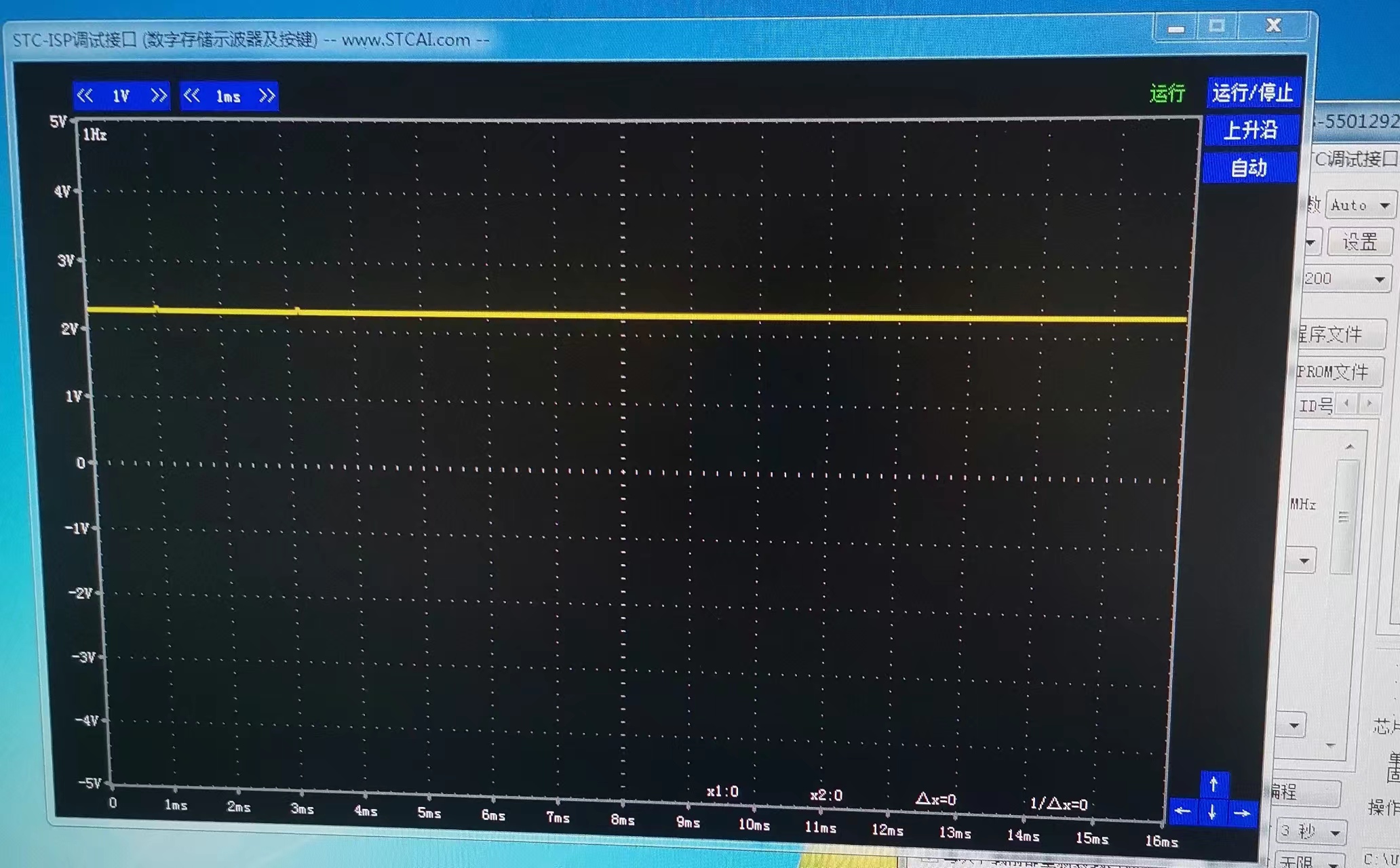
Task: Decrease the time base with the << arrow beside 1ms
Action: tap(192, 96)
